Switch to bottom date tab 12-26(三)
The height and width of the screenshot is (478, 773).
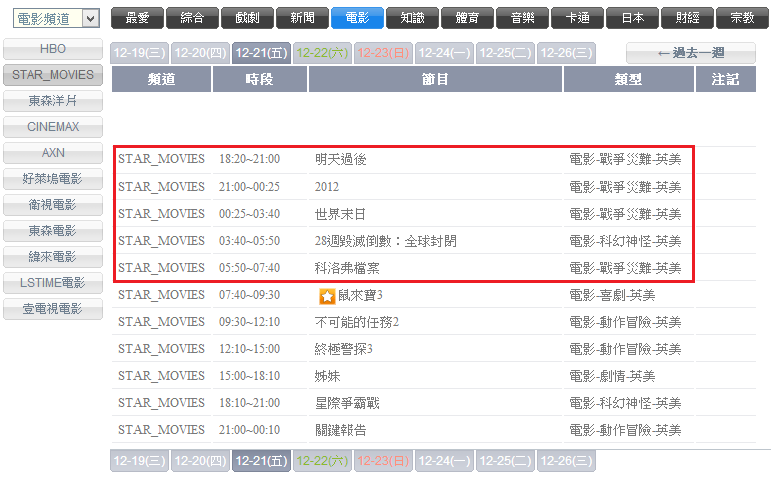(566, 461)
